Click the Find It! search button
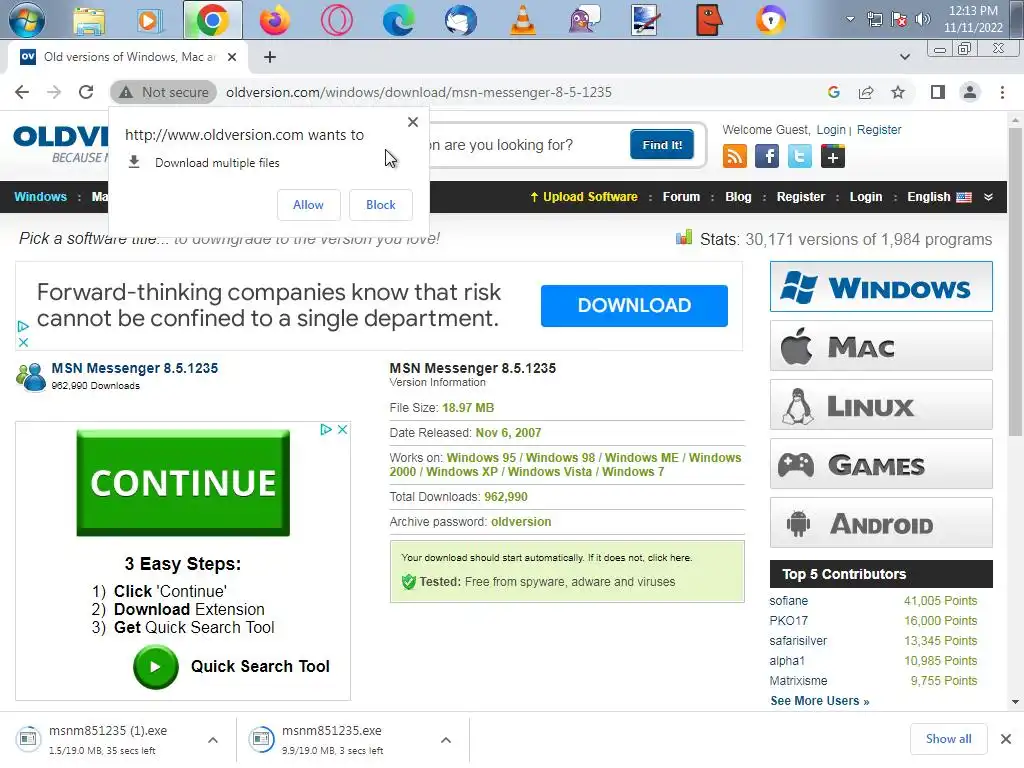Image resolution: width=1024 pixels, height=768 pixels. (662, 144)
